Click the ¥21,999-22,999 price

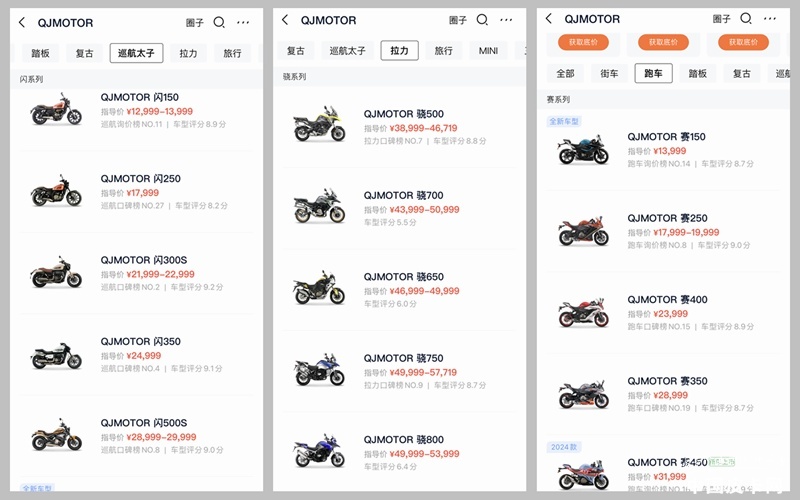click(x=160, y=274)
